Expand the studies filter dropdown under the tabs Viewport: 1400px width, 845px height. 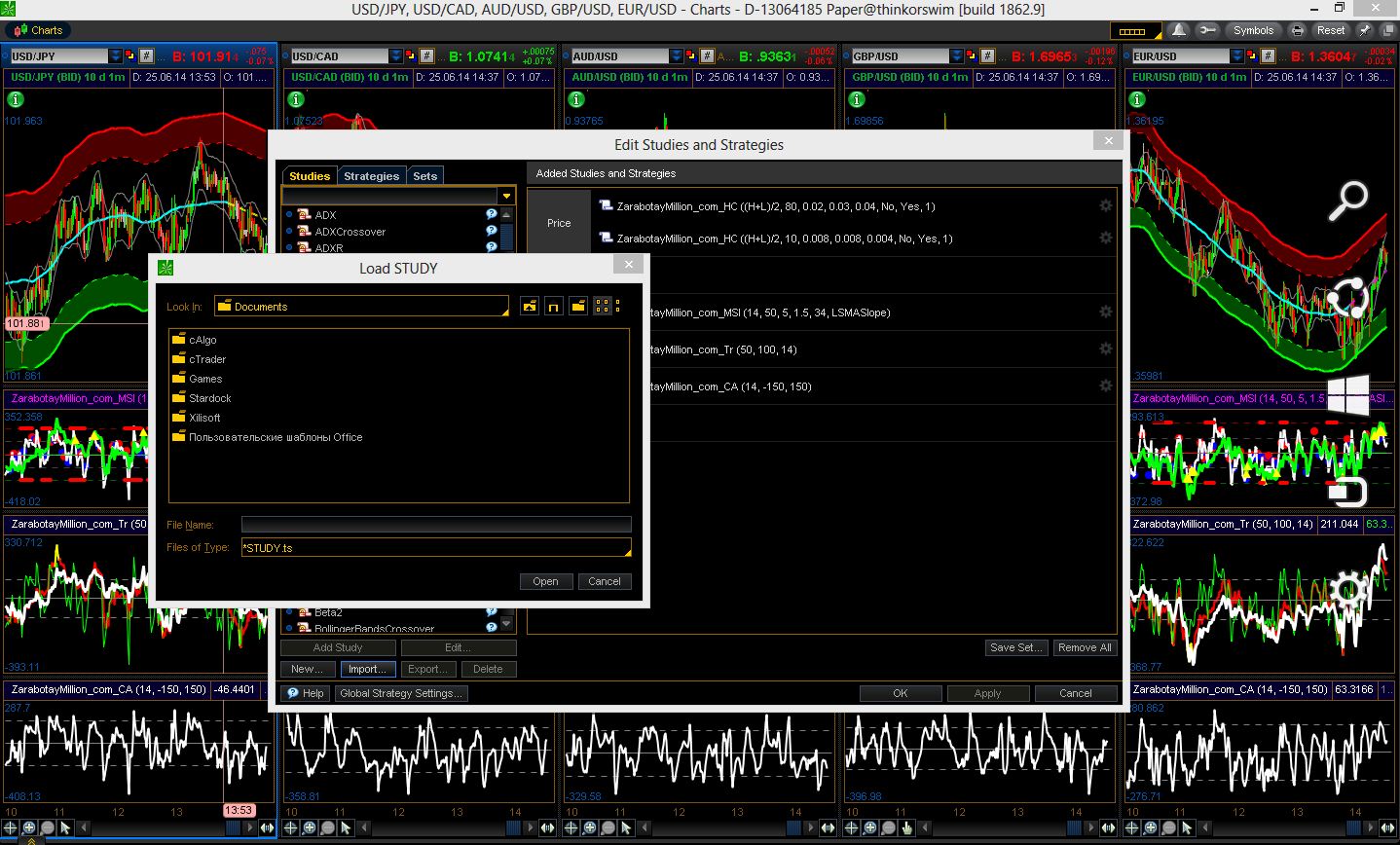[506, 196]
